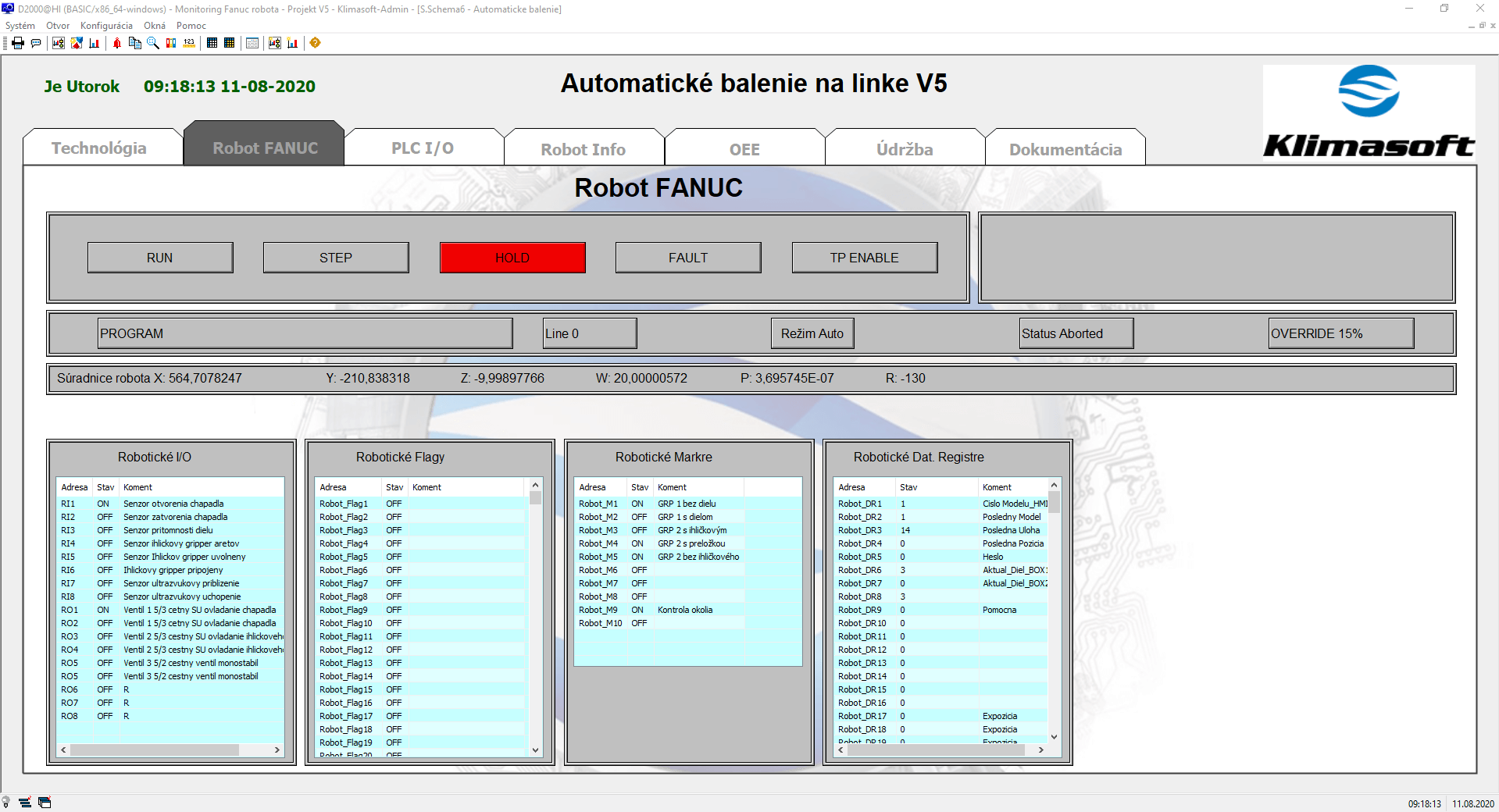
Task: Click the golden question mark help icon
Action: click(316, 43)
